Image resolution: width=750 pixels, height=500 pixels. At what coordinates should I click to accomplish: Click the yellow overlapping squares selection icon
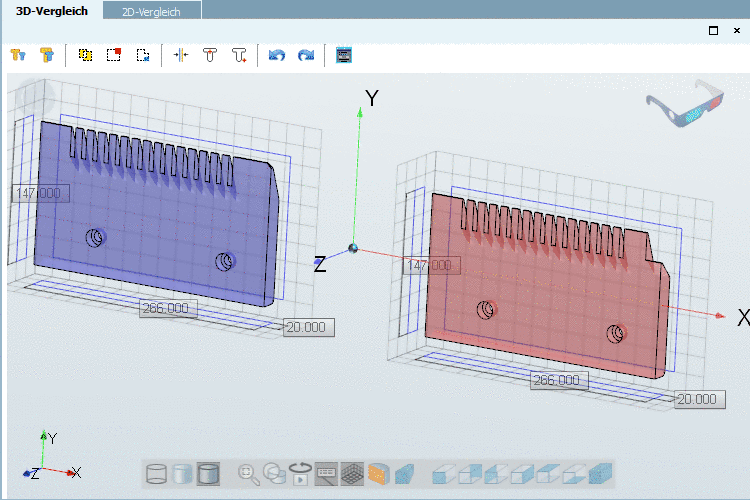pyautogui.click(x=85, y=56)
